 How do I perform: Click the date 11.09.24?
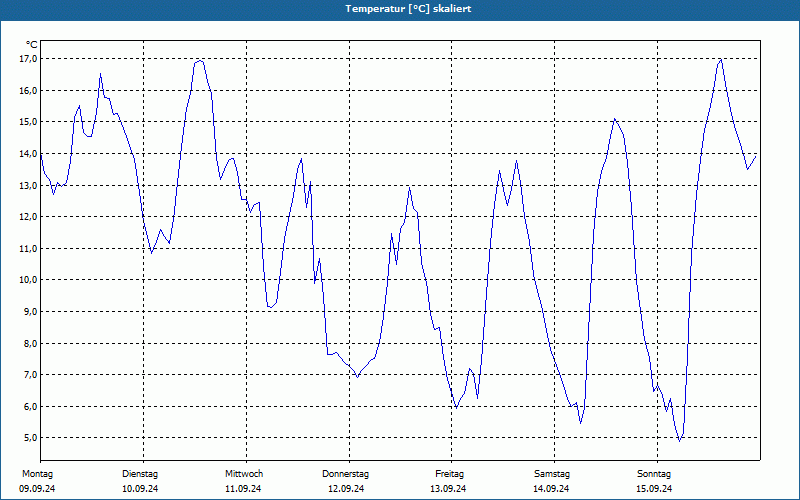click(243, 489)
